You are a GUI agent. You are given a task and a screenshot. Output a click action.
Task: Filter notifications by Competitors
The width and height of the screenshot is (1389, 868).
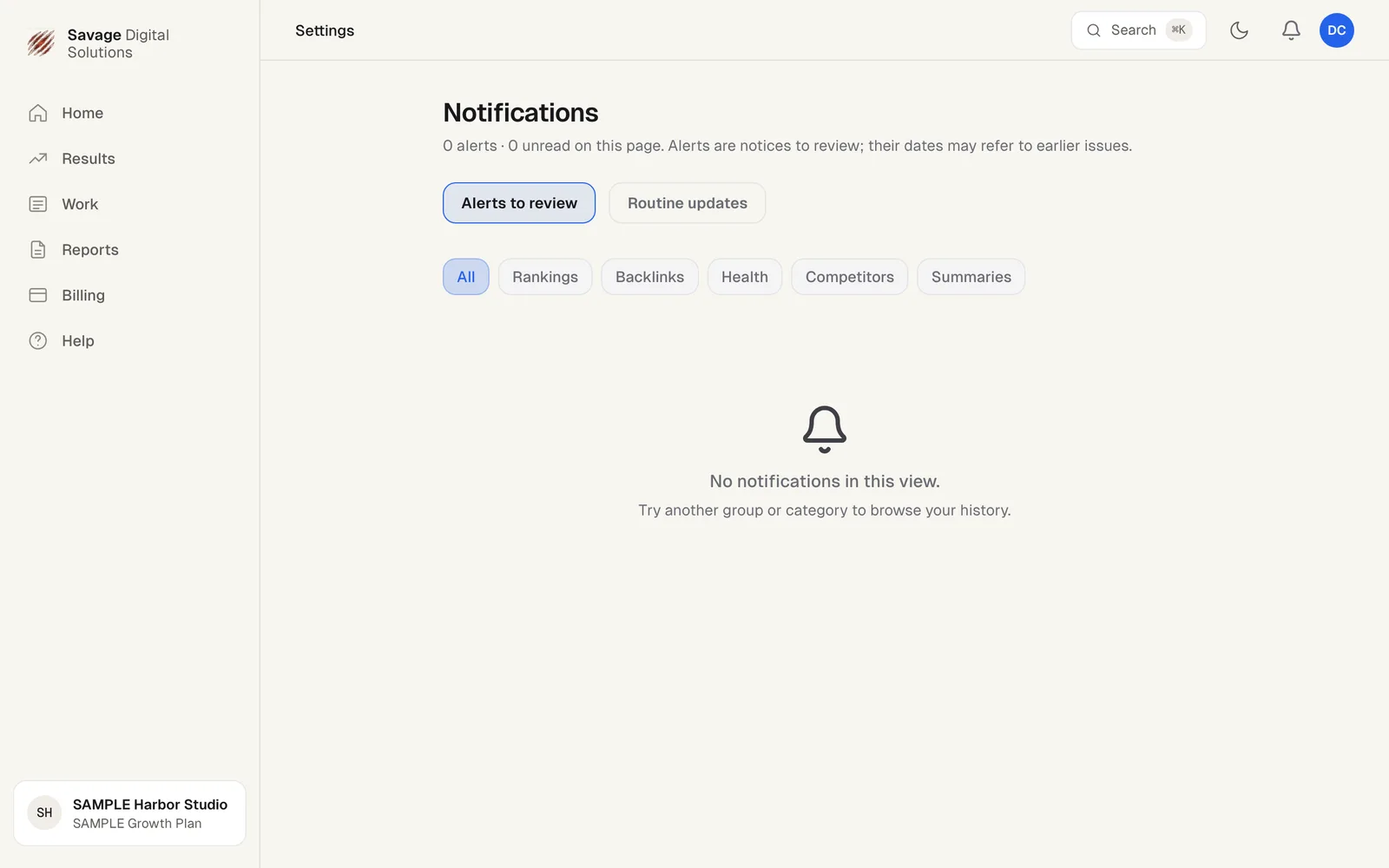pos(850,277)
